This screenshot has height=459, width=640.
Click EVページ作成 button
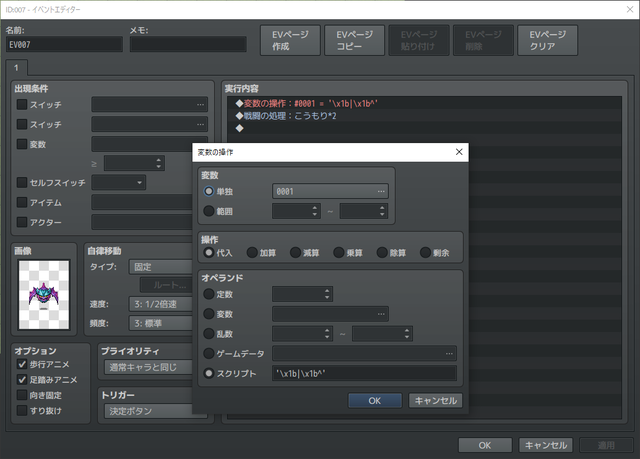(x=290, y=40)
